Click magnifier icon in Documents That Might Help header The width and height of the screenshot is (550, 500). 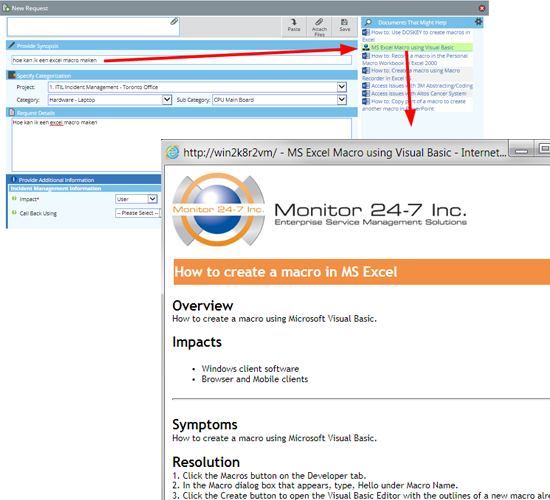(368, 22)
